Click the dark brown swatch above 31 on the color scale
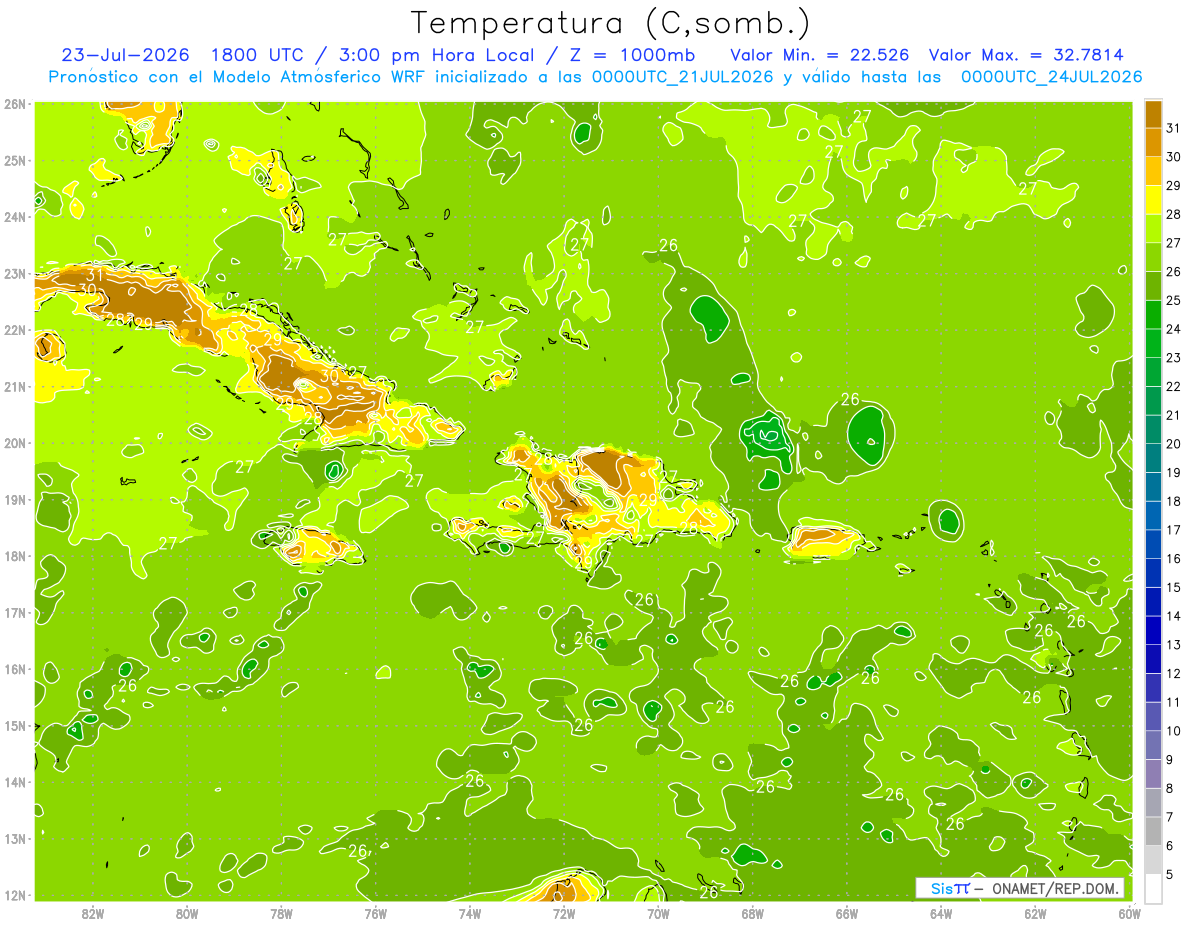The width and height of the screenshot is (1200, 927). click(1153, 114)
